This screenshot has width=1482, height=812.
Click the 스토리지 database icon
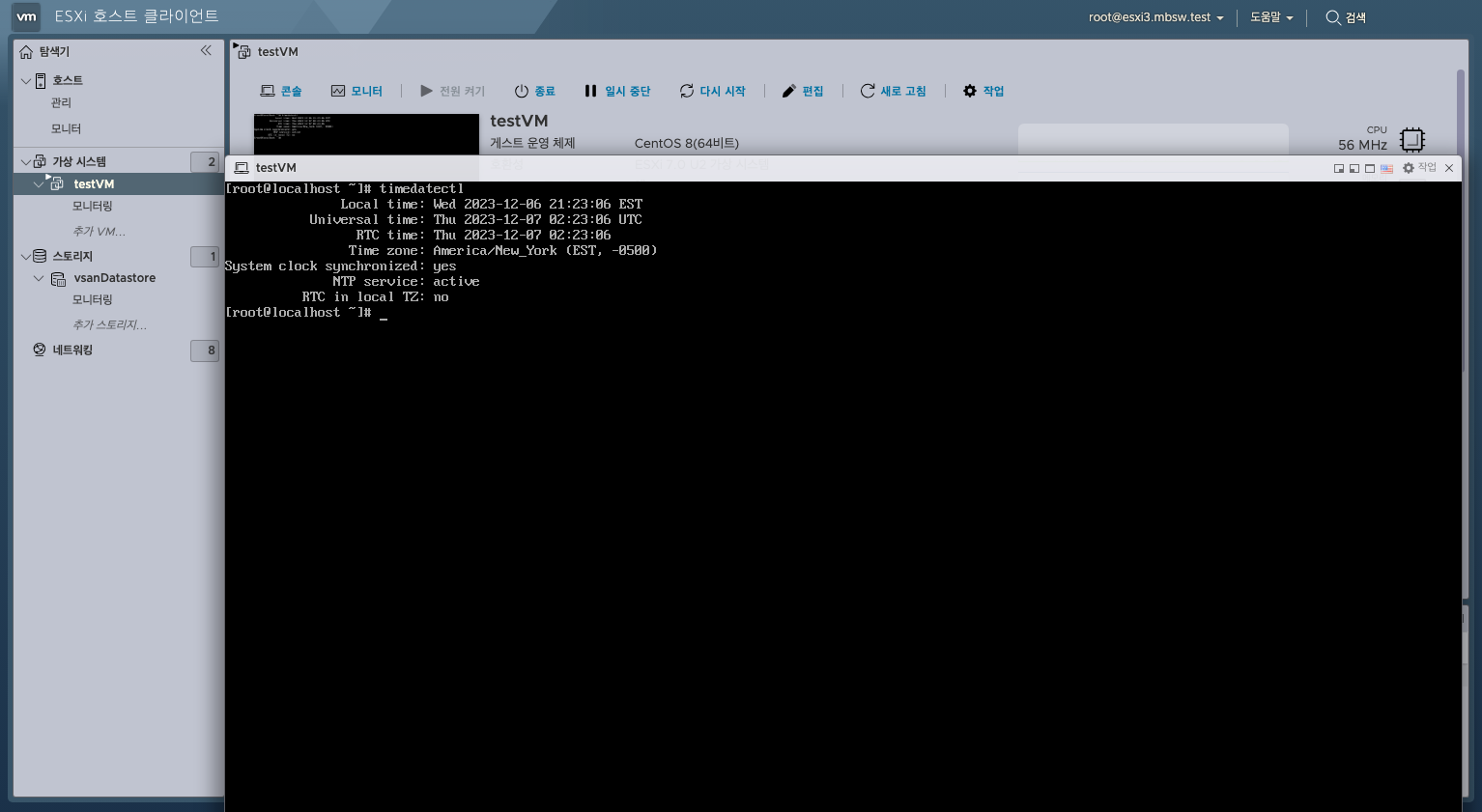(40, 256)
